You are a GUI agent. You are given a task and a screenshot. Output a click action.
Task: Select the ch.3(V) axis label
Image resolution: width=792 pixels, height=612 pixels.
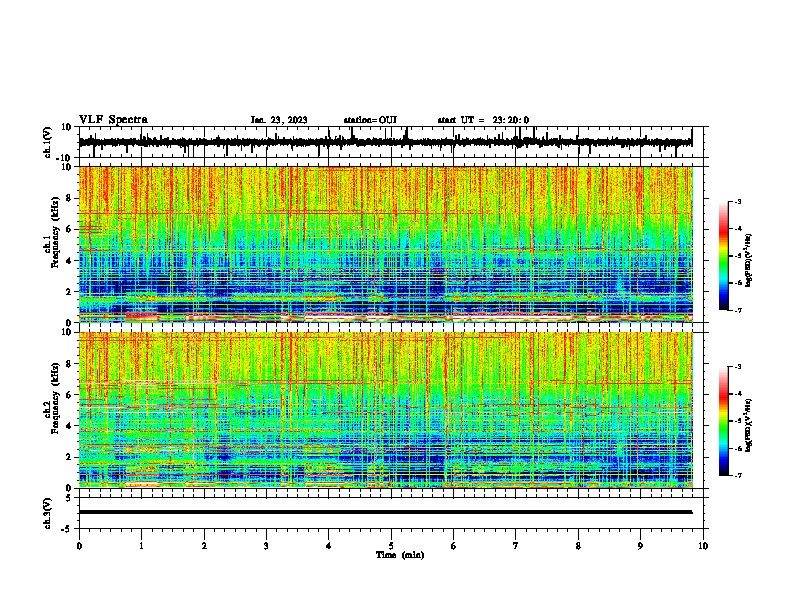(x=48, y=513)
